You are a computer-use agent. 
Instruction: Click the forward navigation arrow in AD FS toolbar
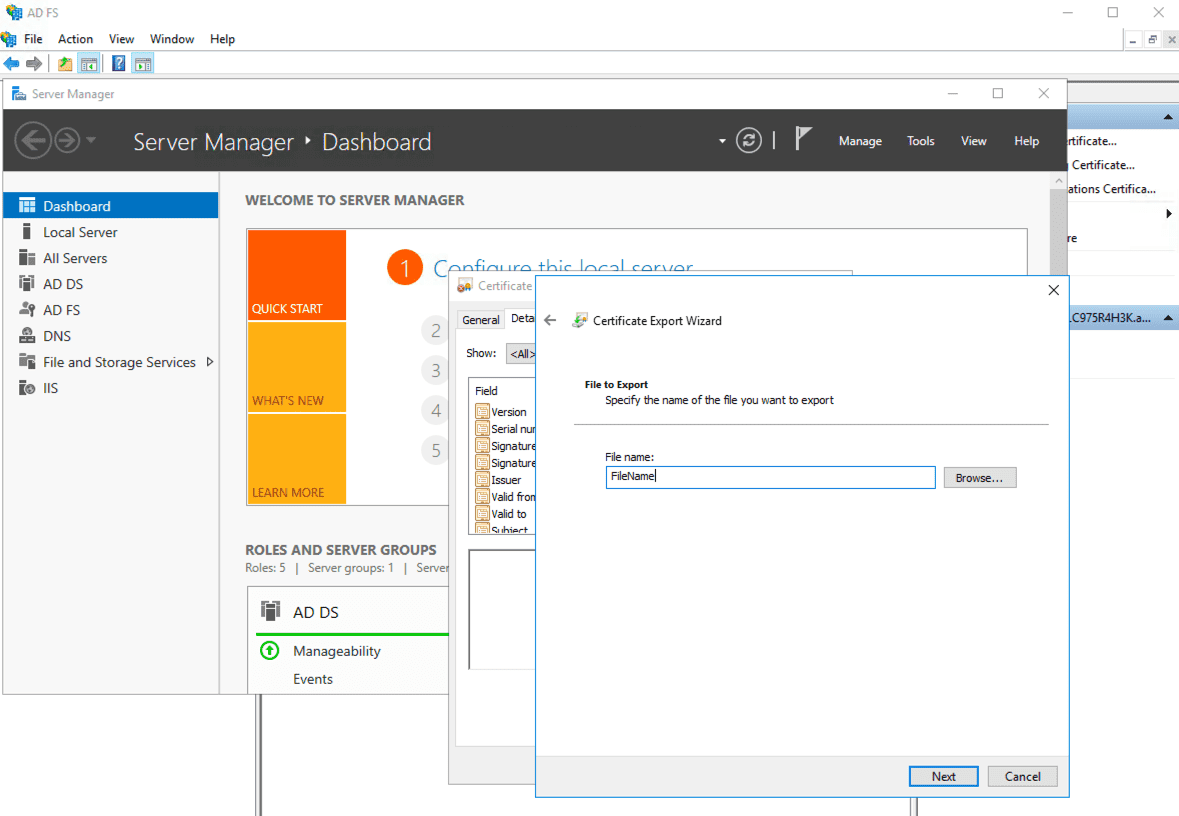(x=34, y=63)
